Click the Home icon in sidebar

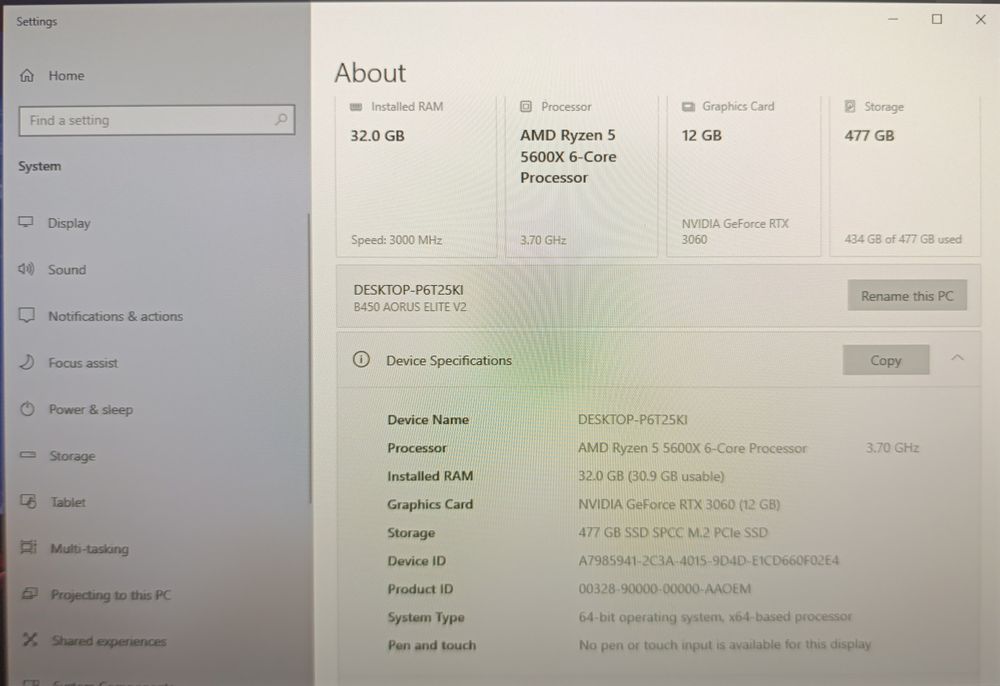(27, 75)
